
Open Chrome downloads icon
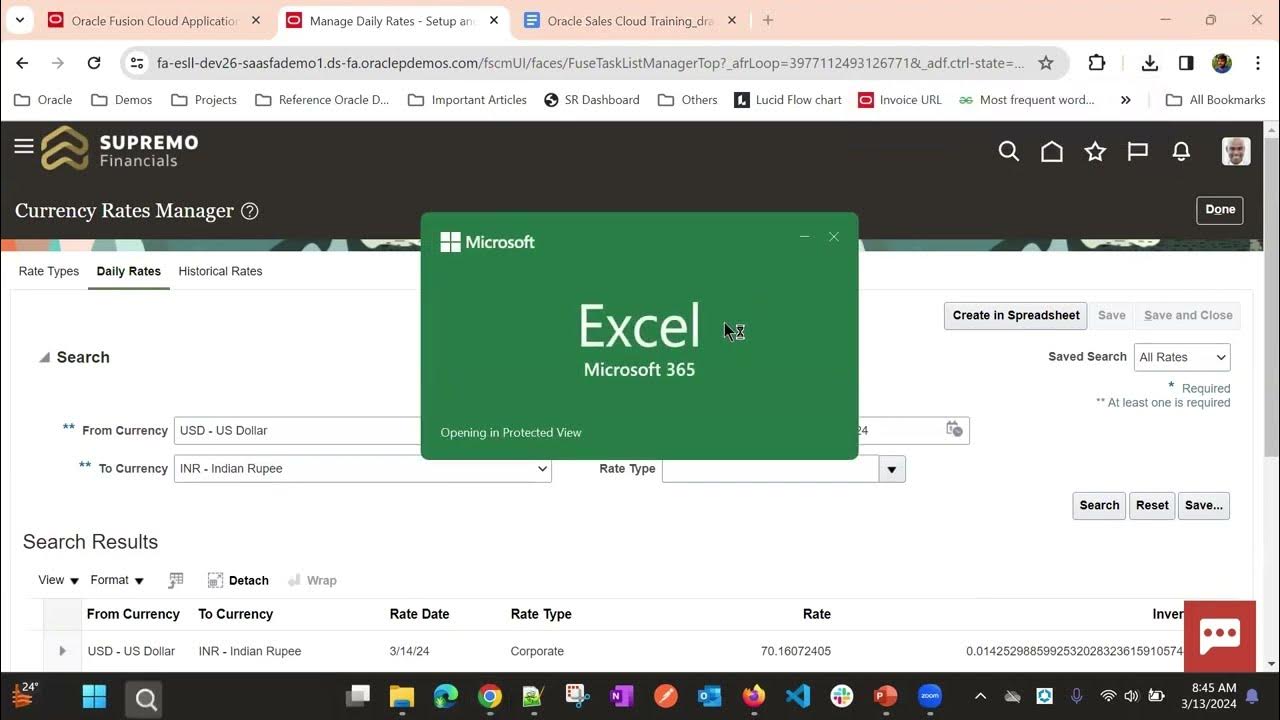[x=1150, y=63]
